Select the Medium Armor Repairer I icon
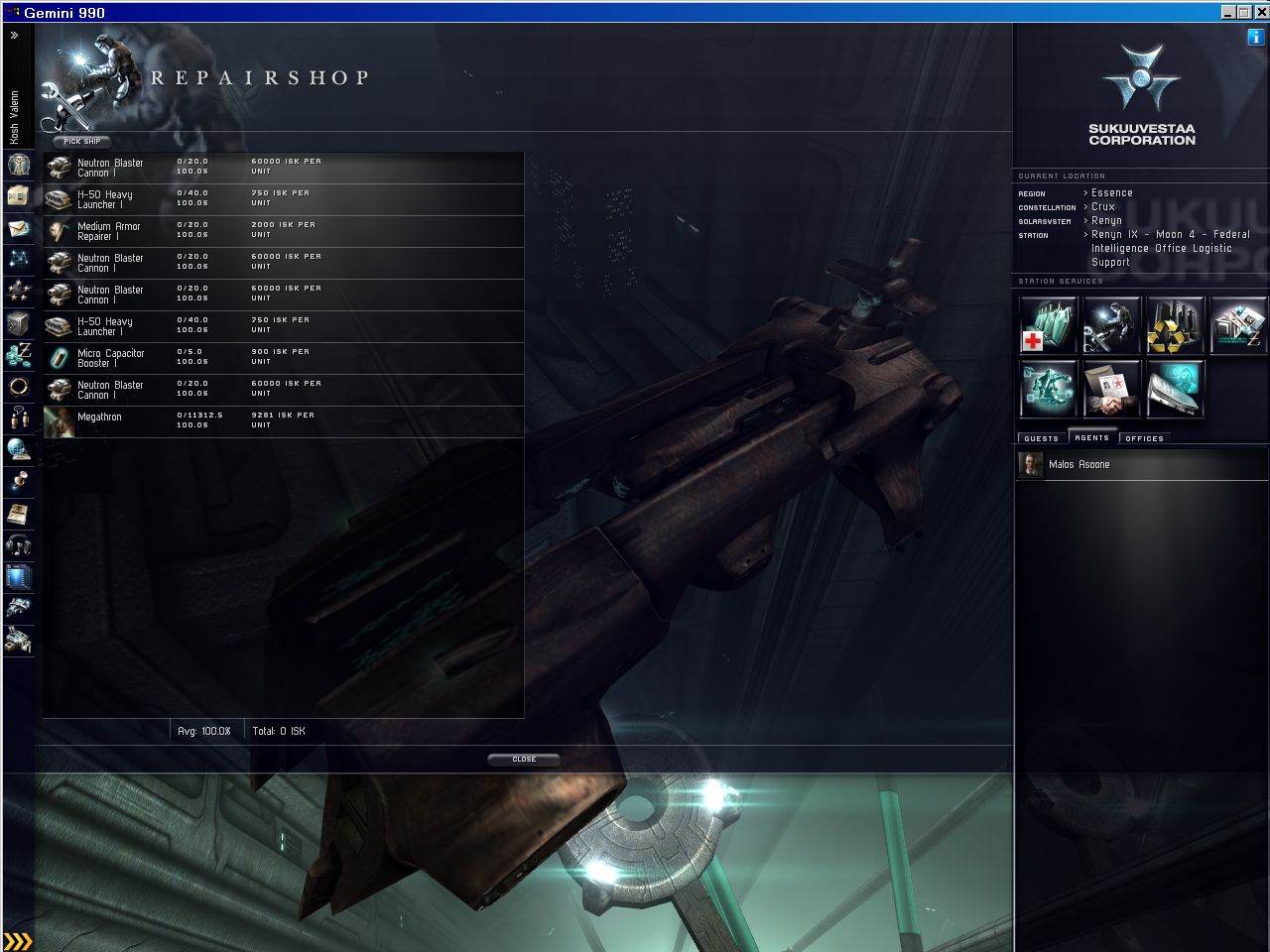 click(x=60, y=232)
